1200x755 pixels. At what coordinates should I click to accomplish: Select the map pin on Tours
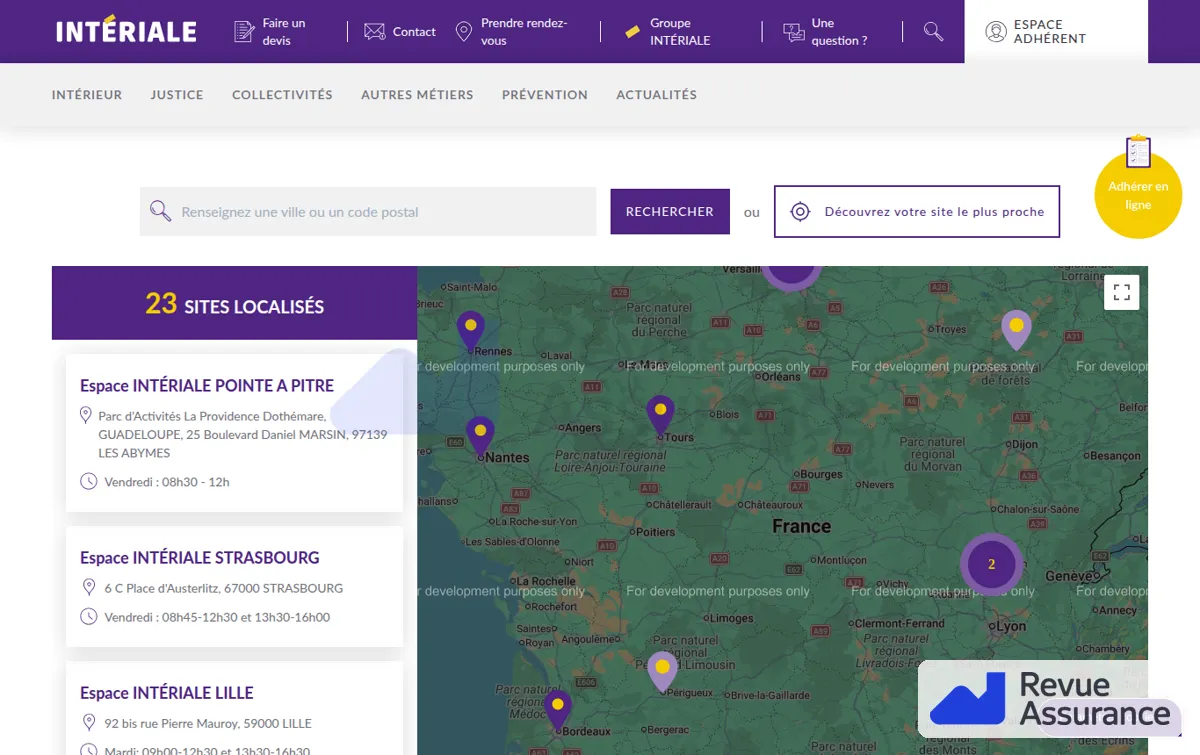click(x=660, y=415)
